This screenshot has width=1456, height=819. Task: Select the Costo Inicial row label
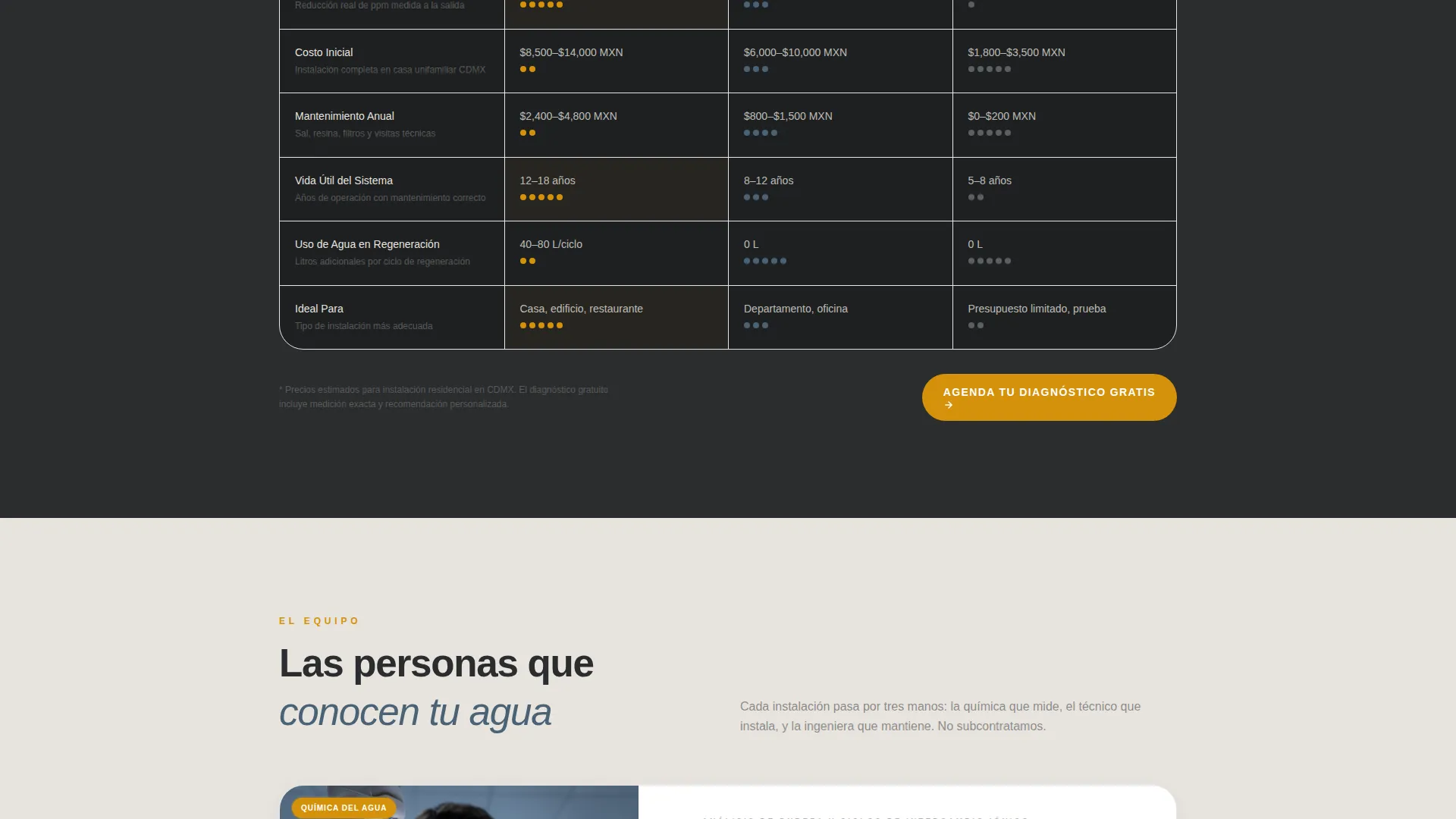click(x=324, y=52)
